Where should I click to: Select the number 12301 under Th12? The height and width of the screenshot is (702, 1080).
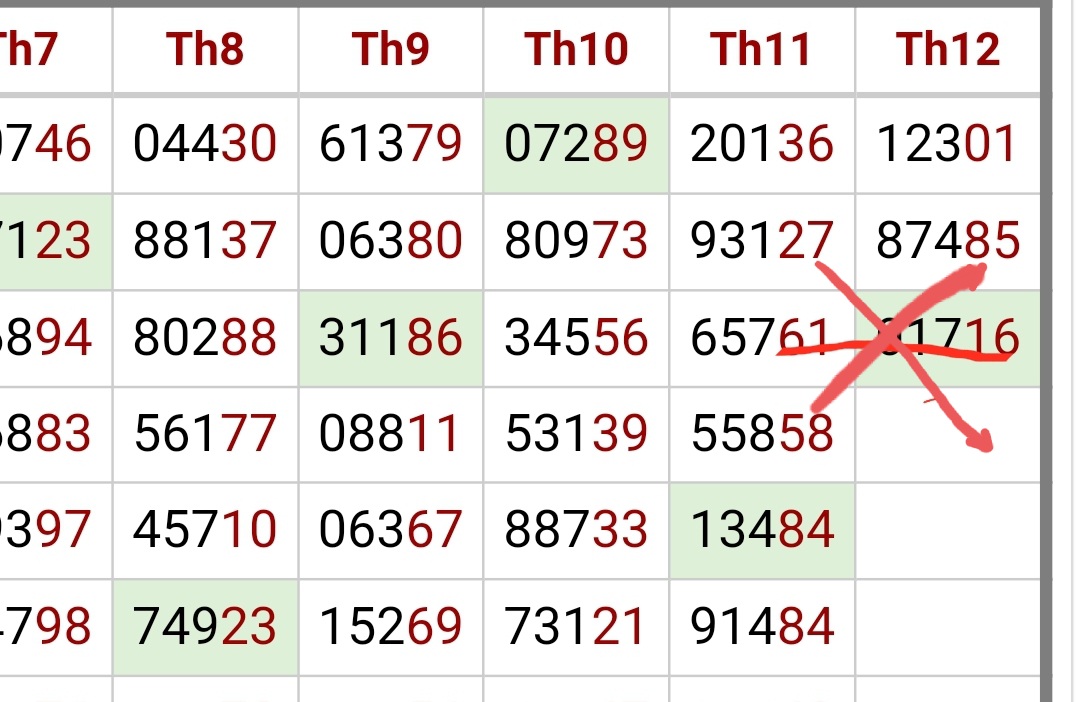pyautogui.click(x=948, y=145)
